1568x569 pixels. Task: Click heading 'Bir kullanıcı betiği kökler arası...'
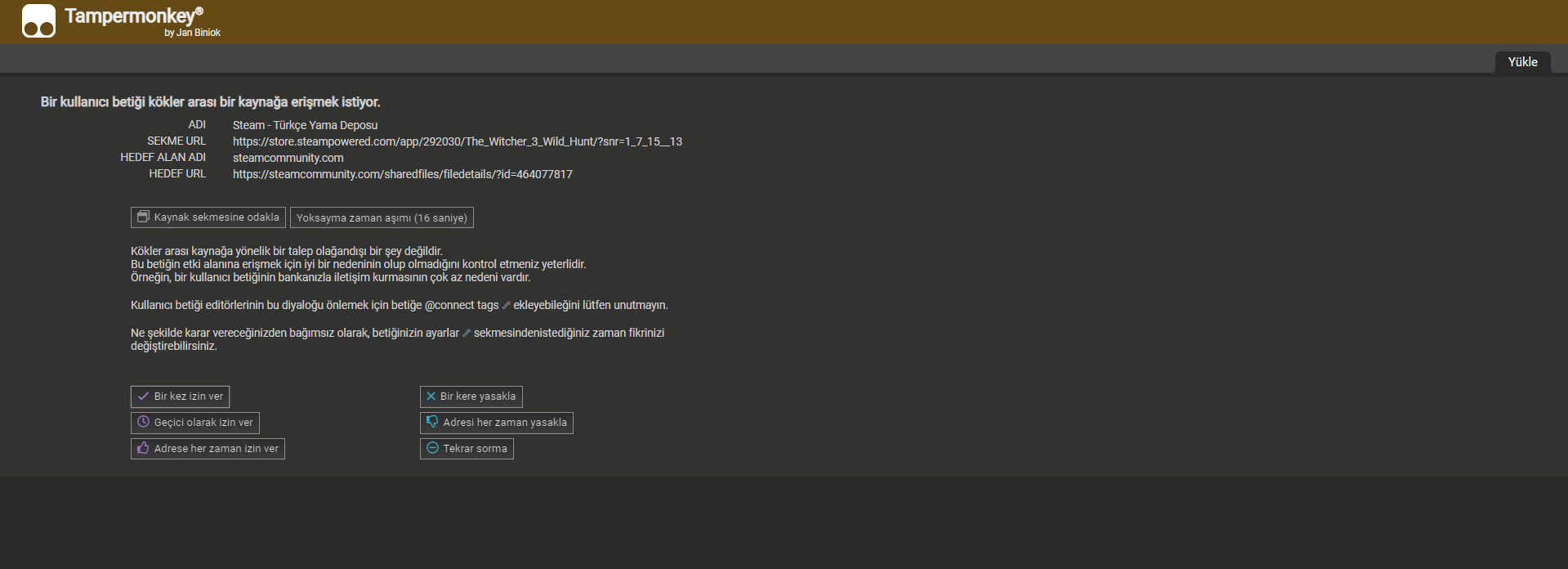(x=211, y=102)
